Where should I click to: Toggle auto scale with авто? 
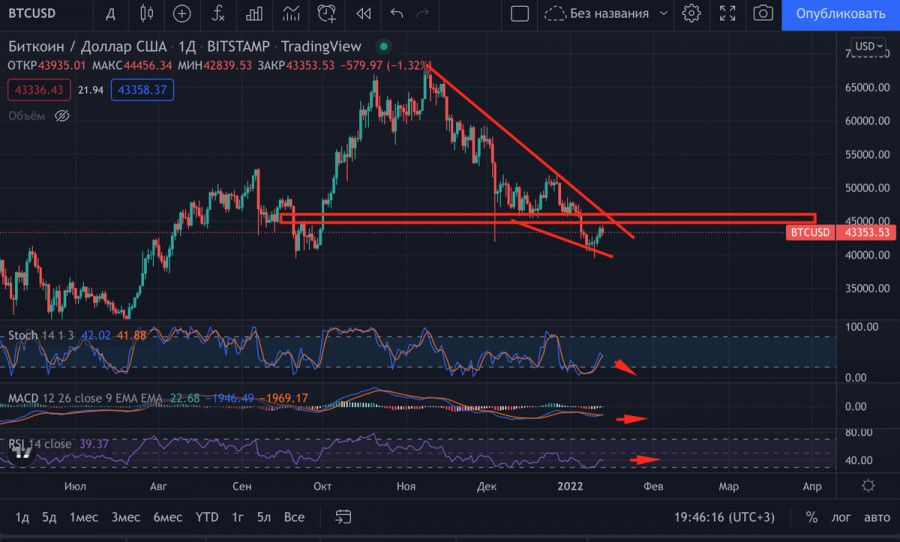pyautogui.click(x=877, y=517)
